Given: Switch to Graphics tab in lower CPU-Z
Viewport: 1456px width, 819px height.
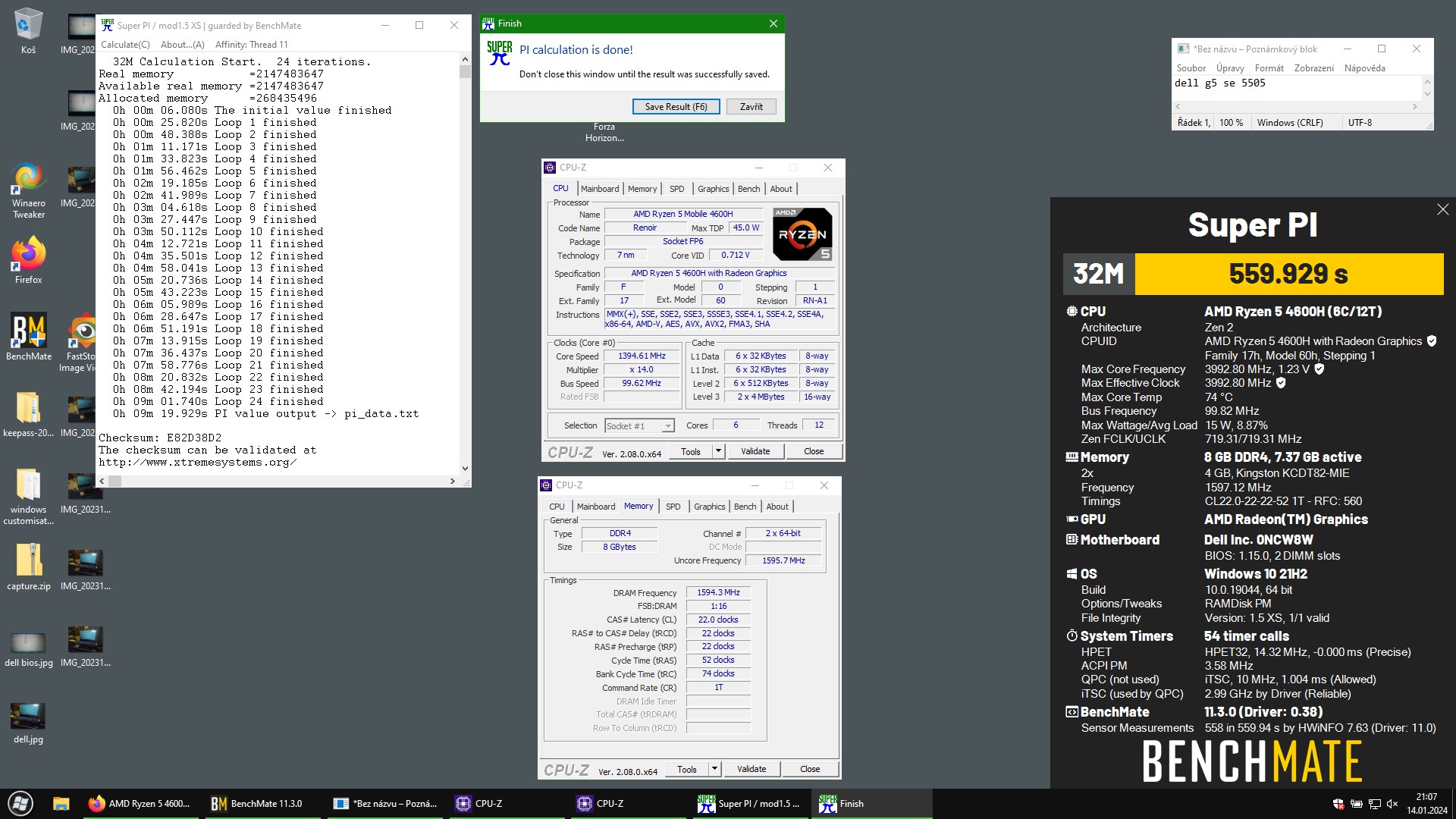Looking at the screenshot, I should point(709,507).
